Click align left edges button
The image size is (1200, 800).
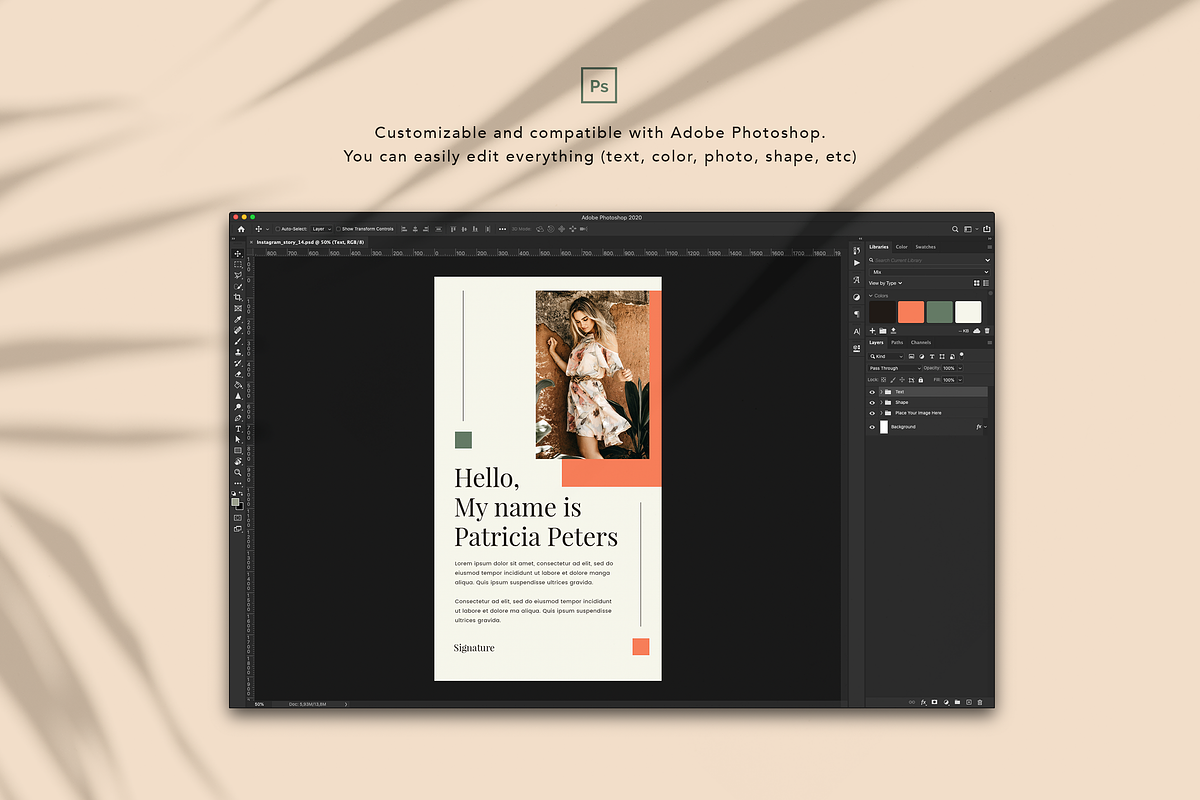(x=404, y=229)
